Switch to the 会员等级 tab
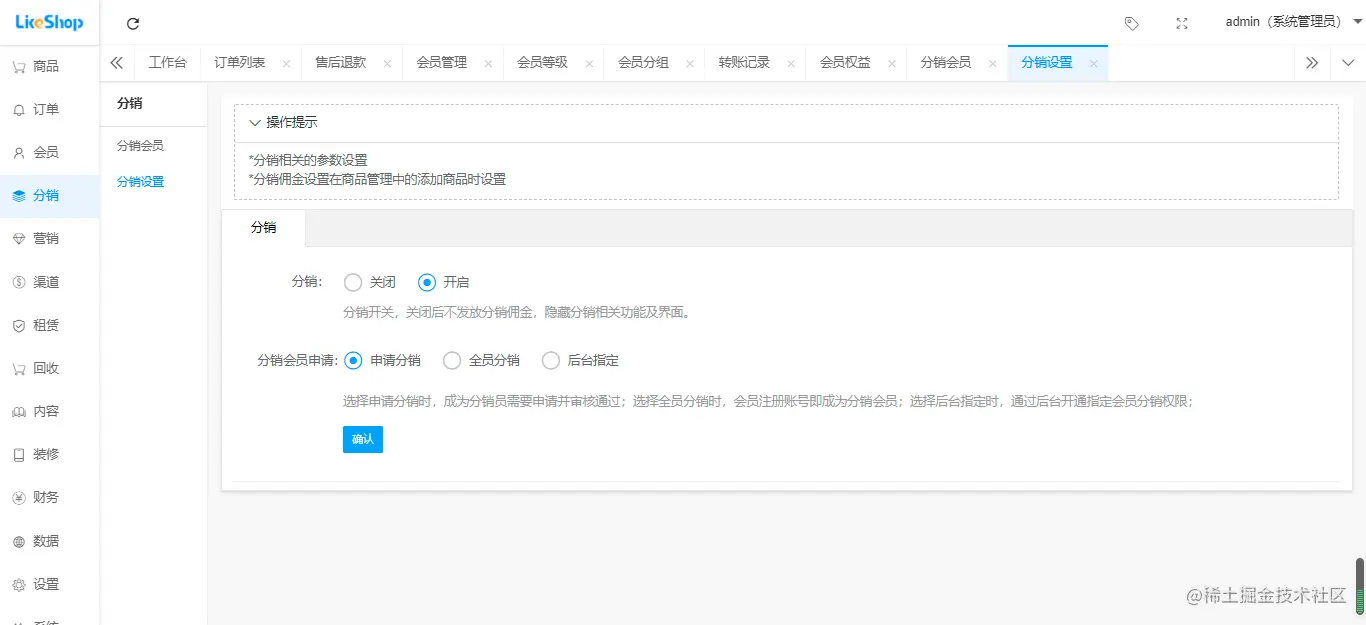 543,62
